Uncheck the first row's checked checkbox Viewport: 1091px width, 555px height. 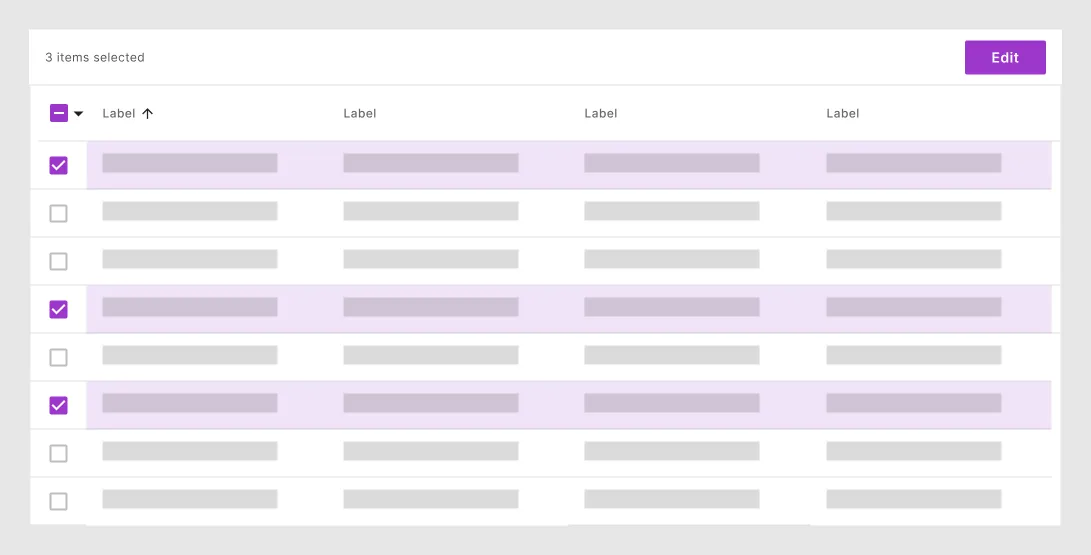click(58, 166)
